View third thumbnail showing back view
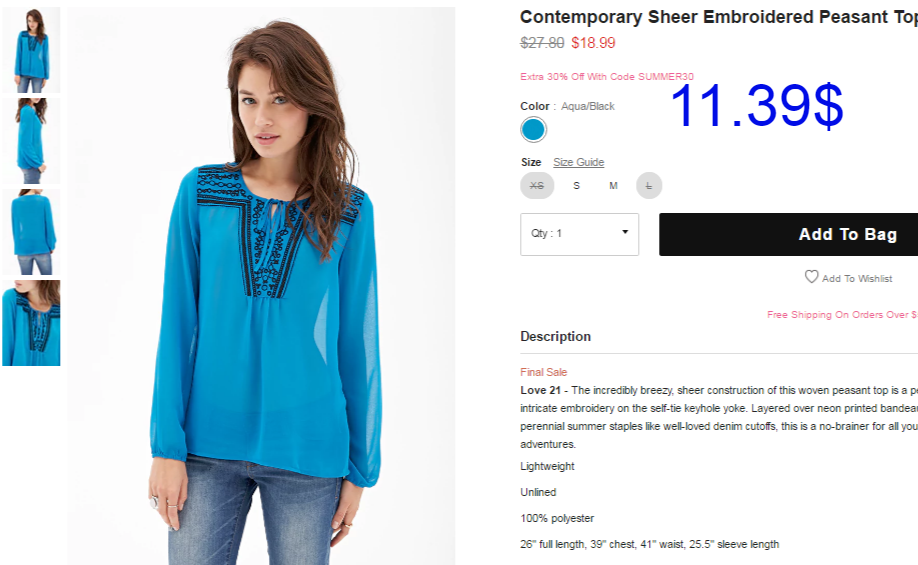This screenshot has width=918, height=565. click(x=31, y=232)
